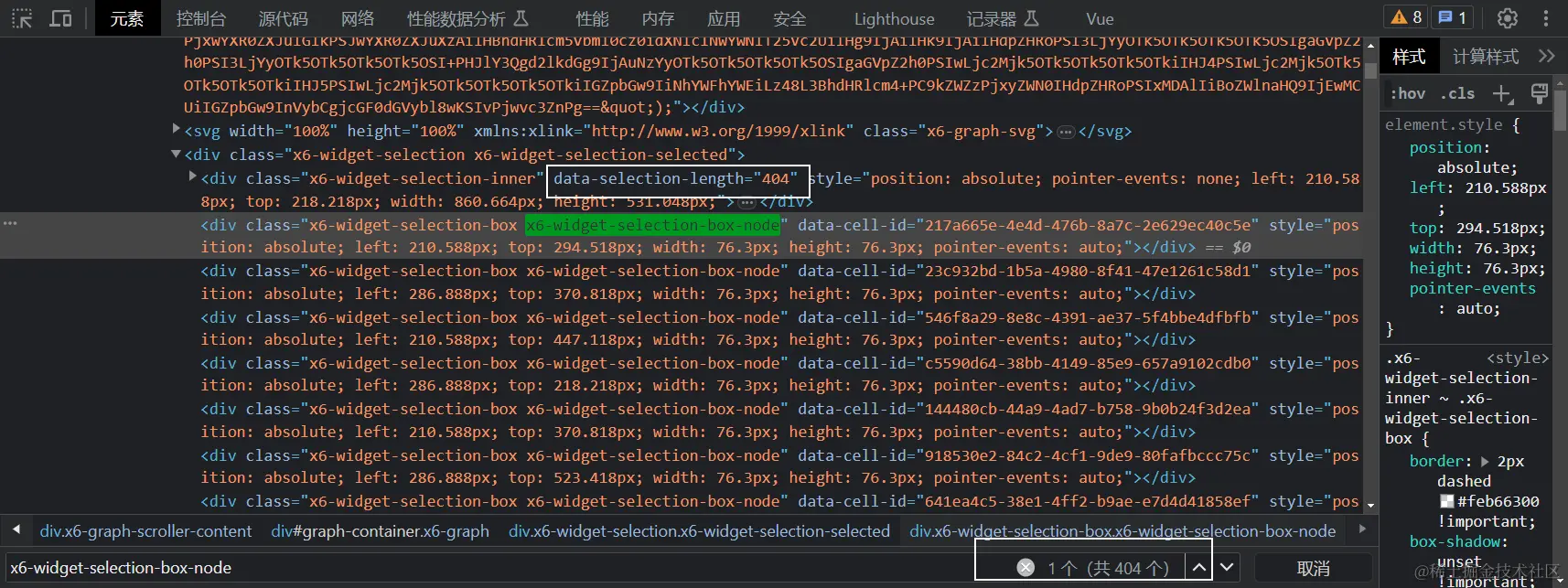Click the pointer-events: auto declaration in styles
The image size is (1568, 588).
point(1473,298)
